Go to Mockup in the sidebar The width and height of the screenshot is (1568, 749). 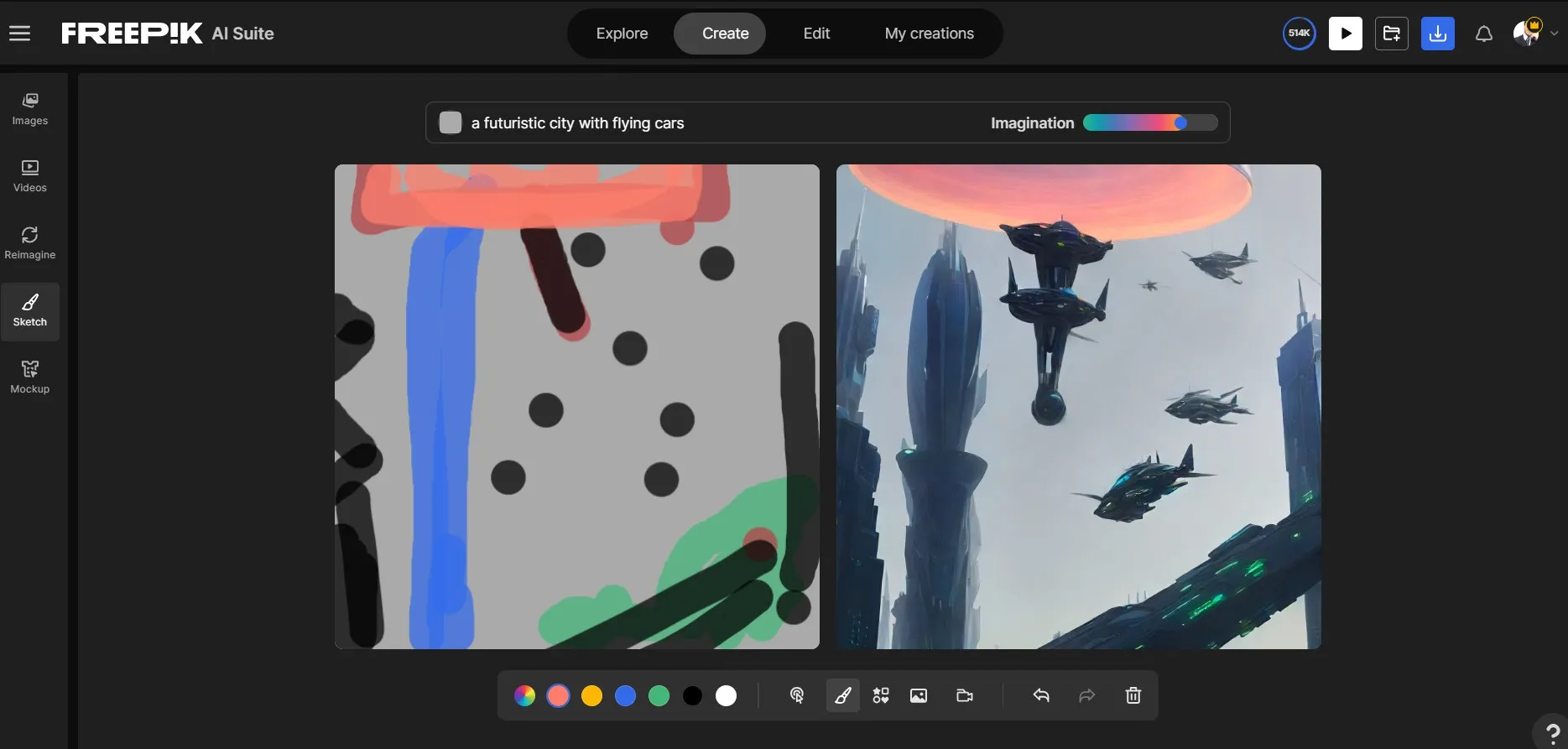(30, 377)
